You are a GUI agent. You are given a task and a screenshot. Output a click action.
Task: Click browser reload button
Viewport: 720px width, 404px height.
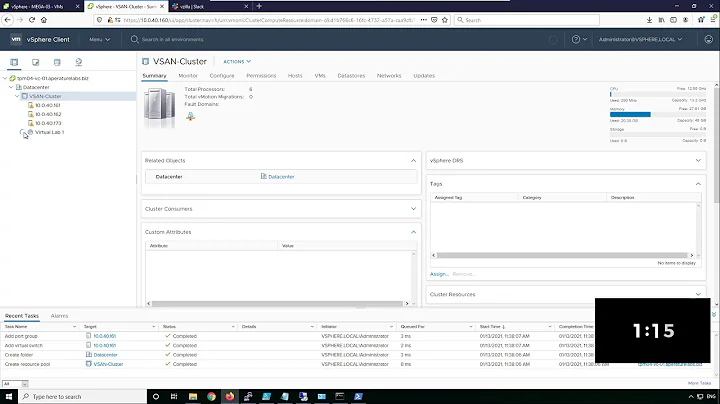pyautogui.click(x=32, y=20)
